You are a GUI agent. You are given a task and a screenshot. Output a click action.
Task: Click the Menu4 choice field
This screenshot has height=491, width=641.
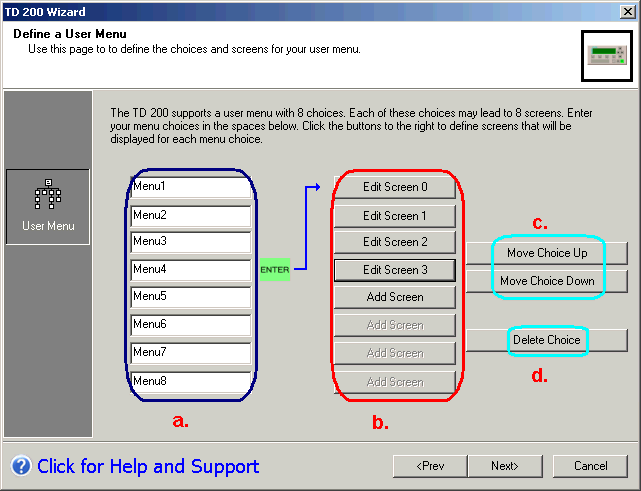[191, 270]
